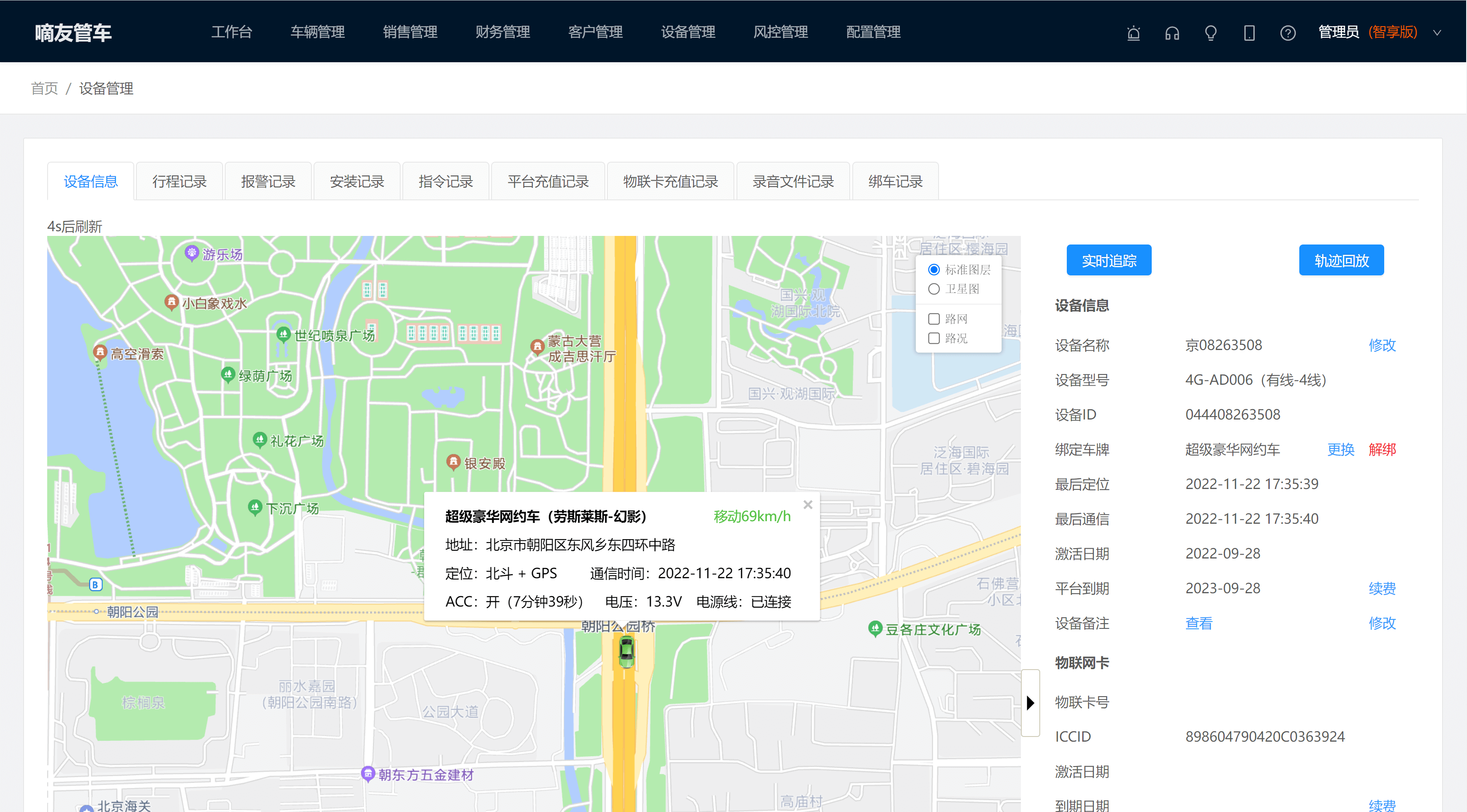This screenshot has width=1467, height=812.
Task: Click 查看 for 设备备注
Action: [1199, 623]
